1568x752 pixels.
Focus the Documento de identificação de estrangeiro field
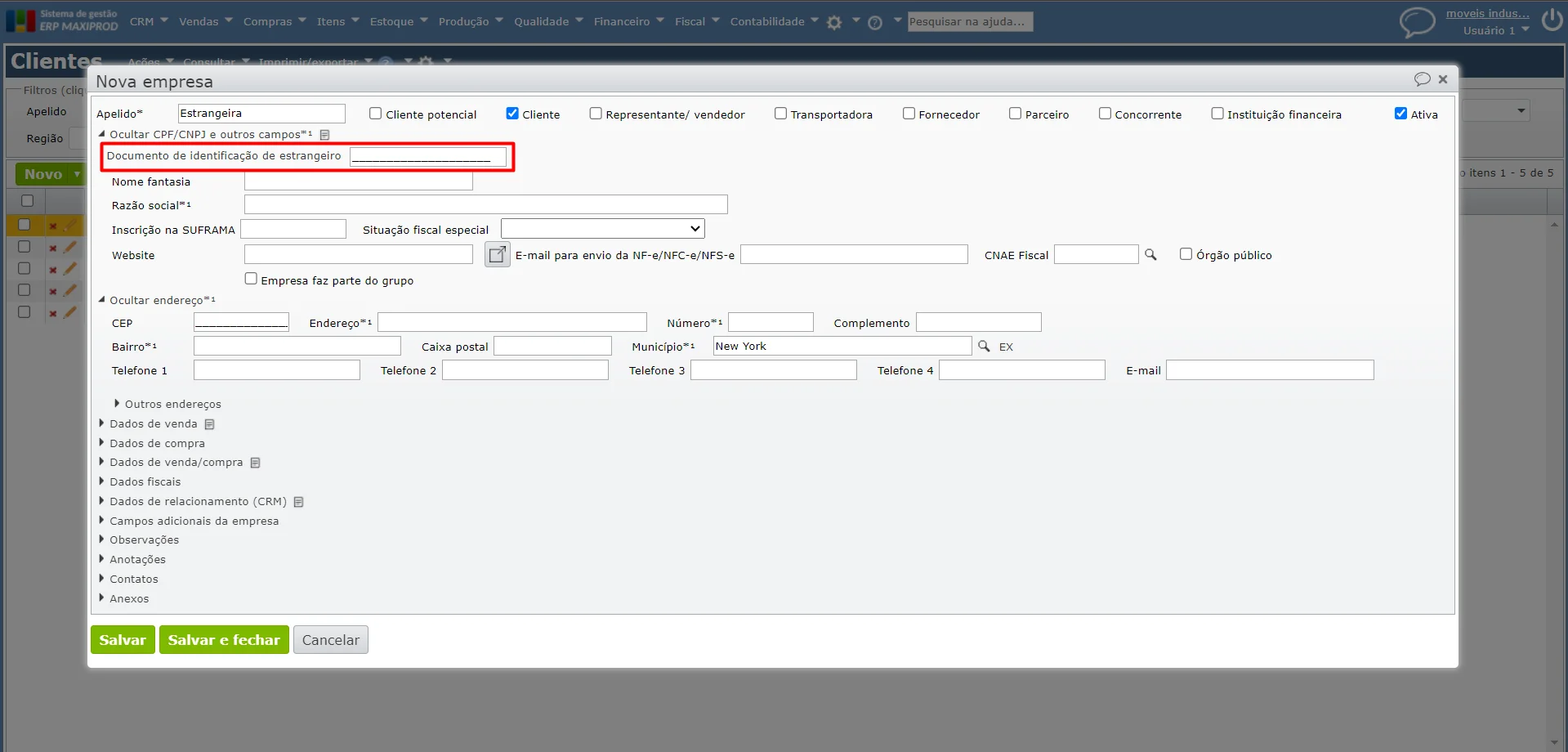(428, 156)
